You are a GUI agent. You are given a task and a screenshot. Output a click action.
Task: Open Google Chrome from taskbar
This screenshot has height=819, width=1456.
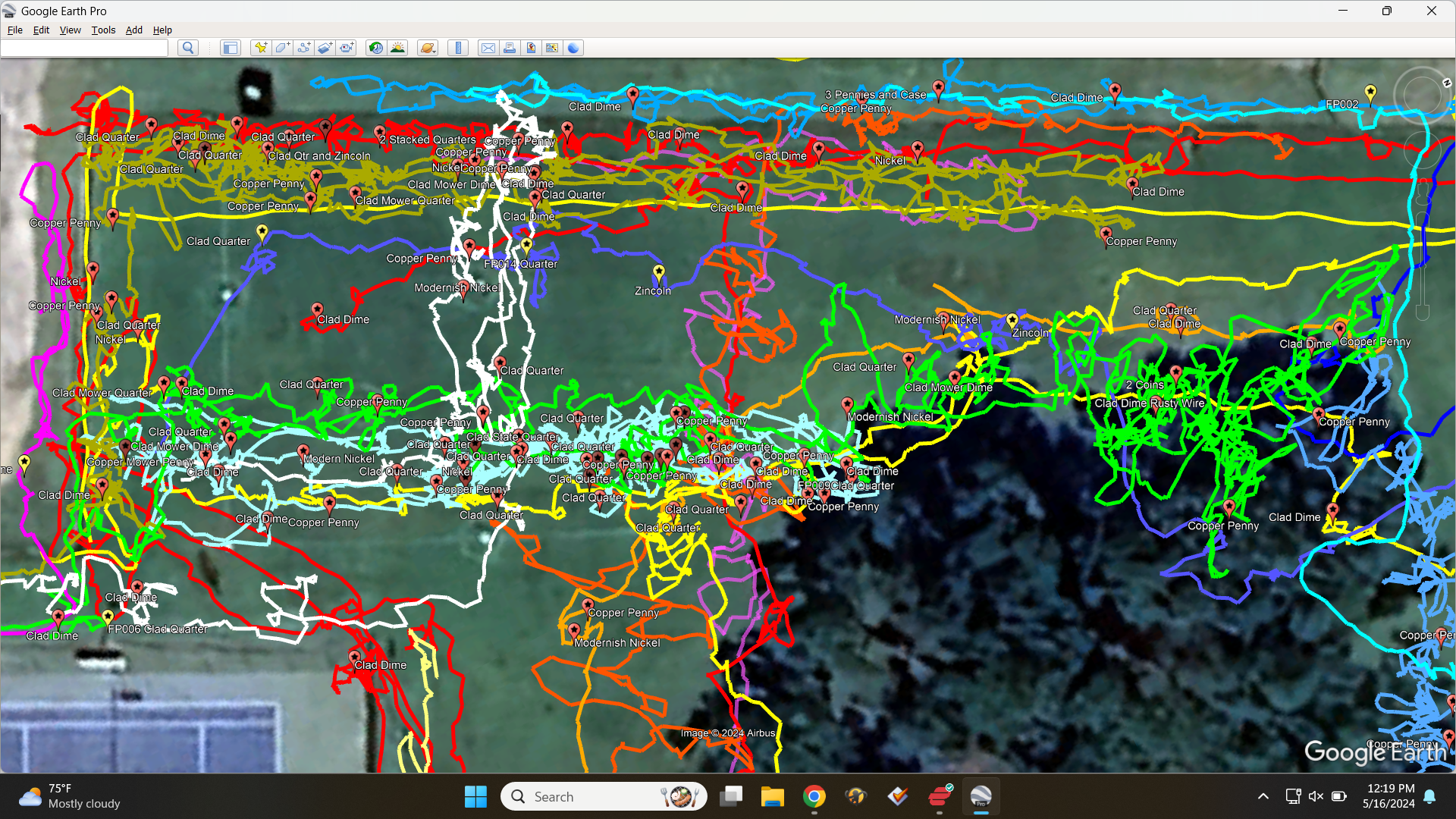click(x=814, y=796)
